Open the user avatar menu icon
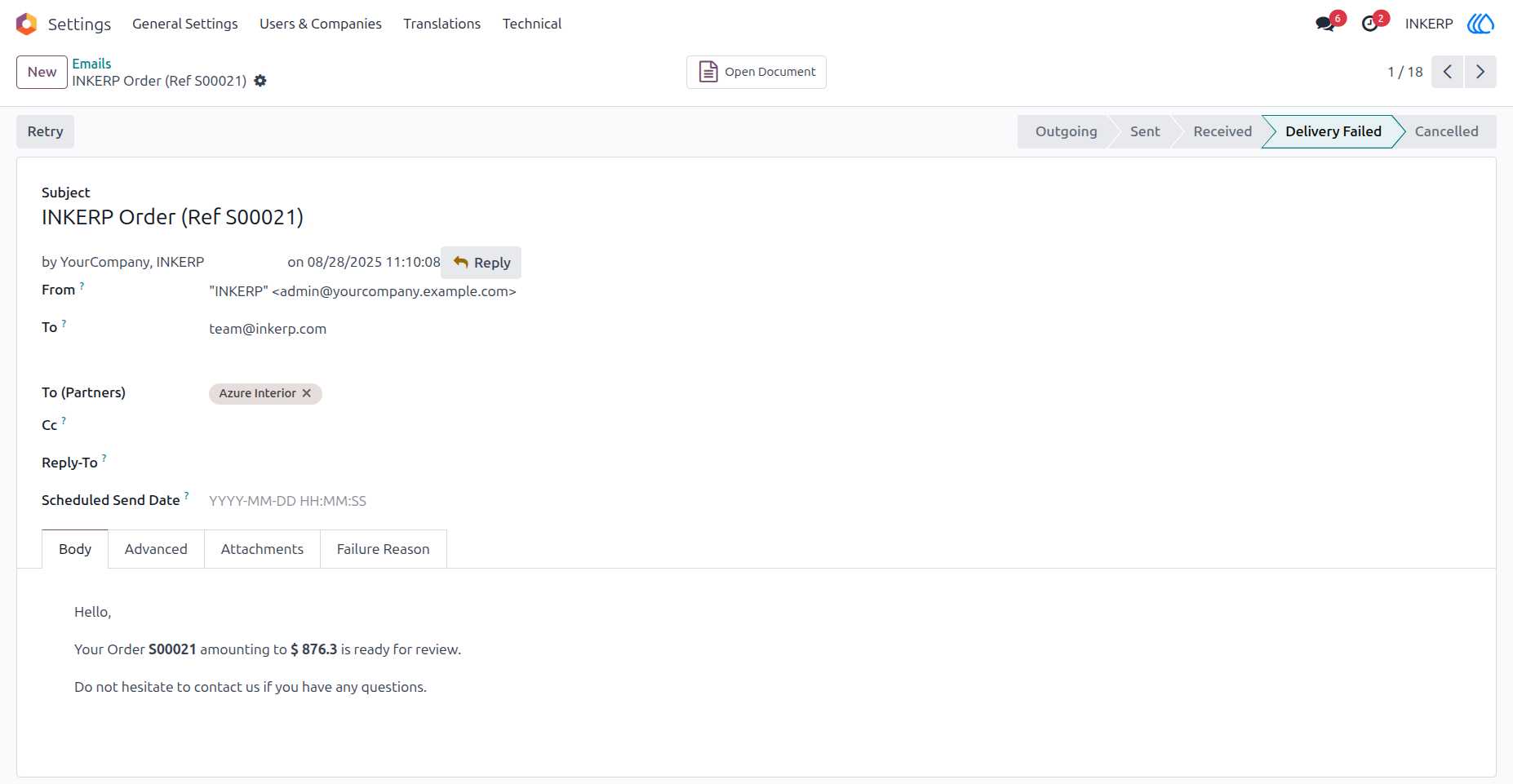 tap(1480, 24)
